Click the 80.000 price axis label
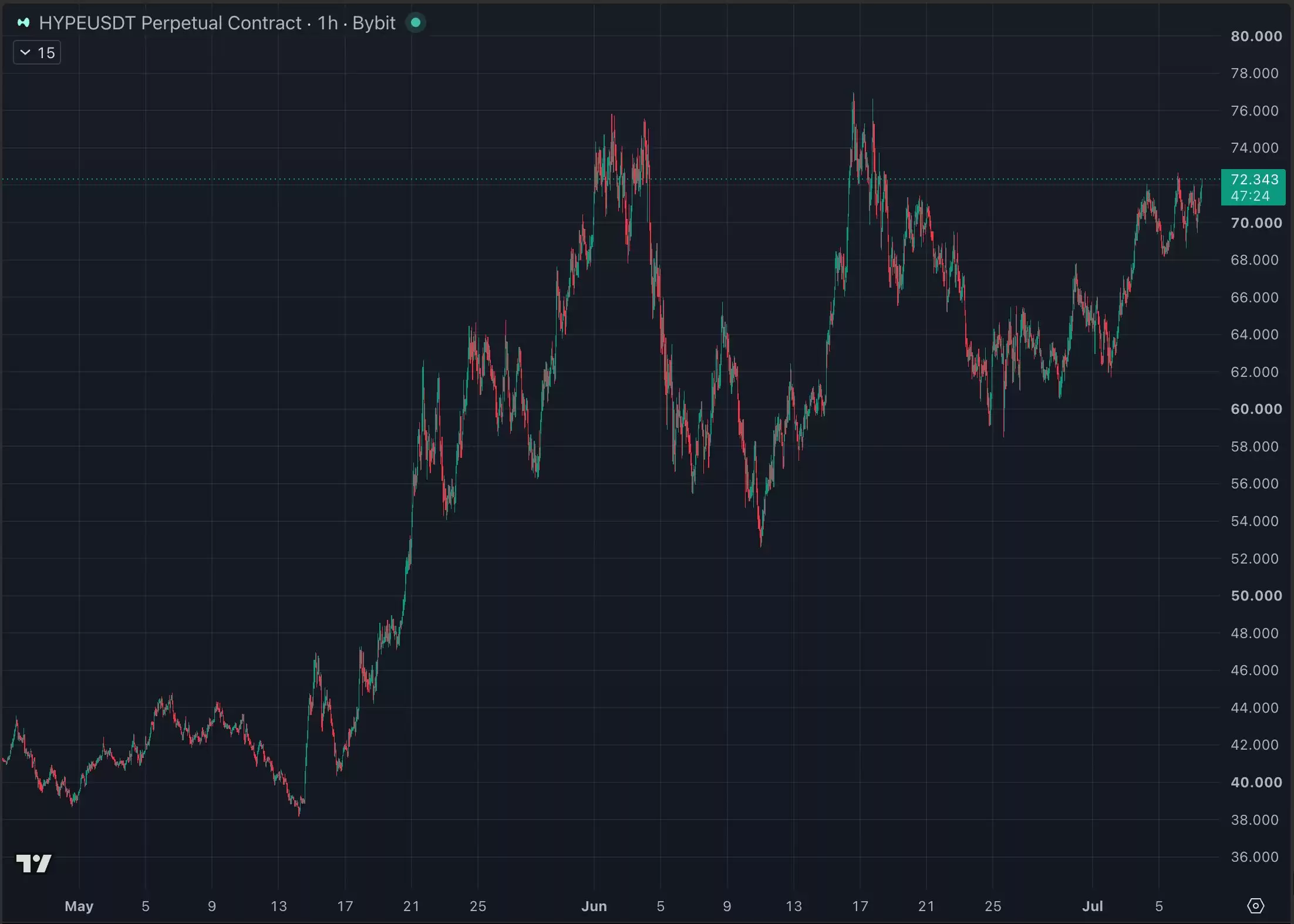The height and width of the screenshot is (924, 1294). [1256, 36]
